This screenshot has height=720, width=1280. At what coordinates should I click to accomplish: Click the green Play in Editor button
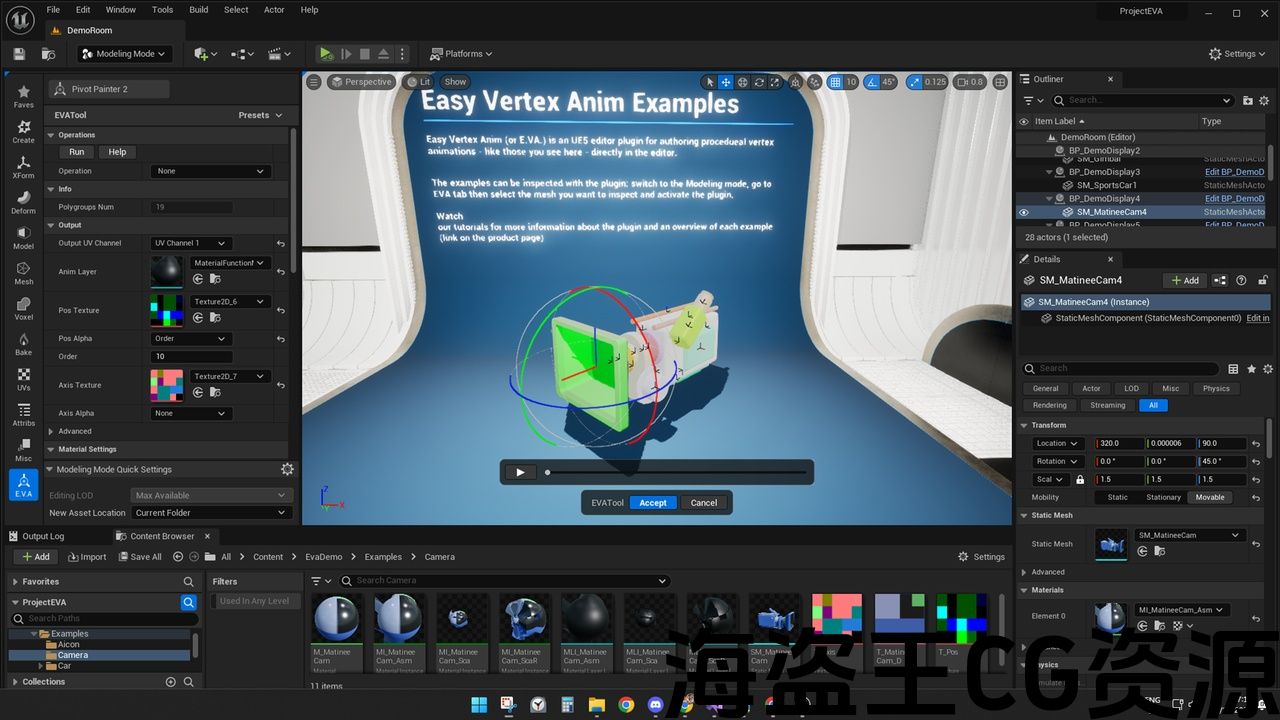[326, 54]
